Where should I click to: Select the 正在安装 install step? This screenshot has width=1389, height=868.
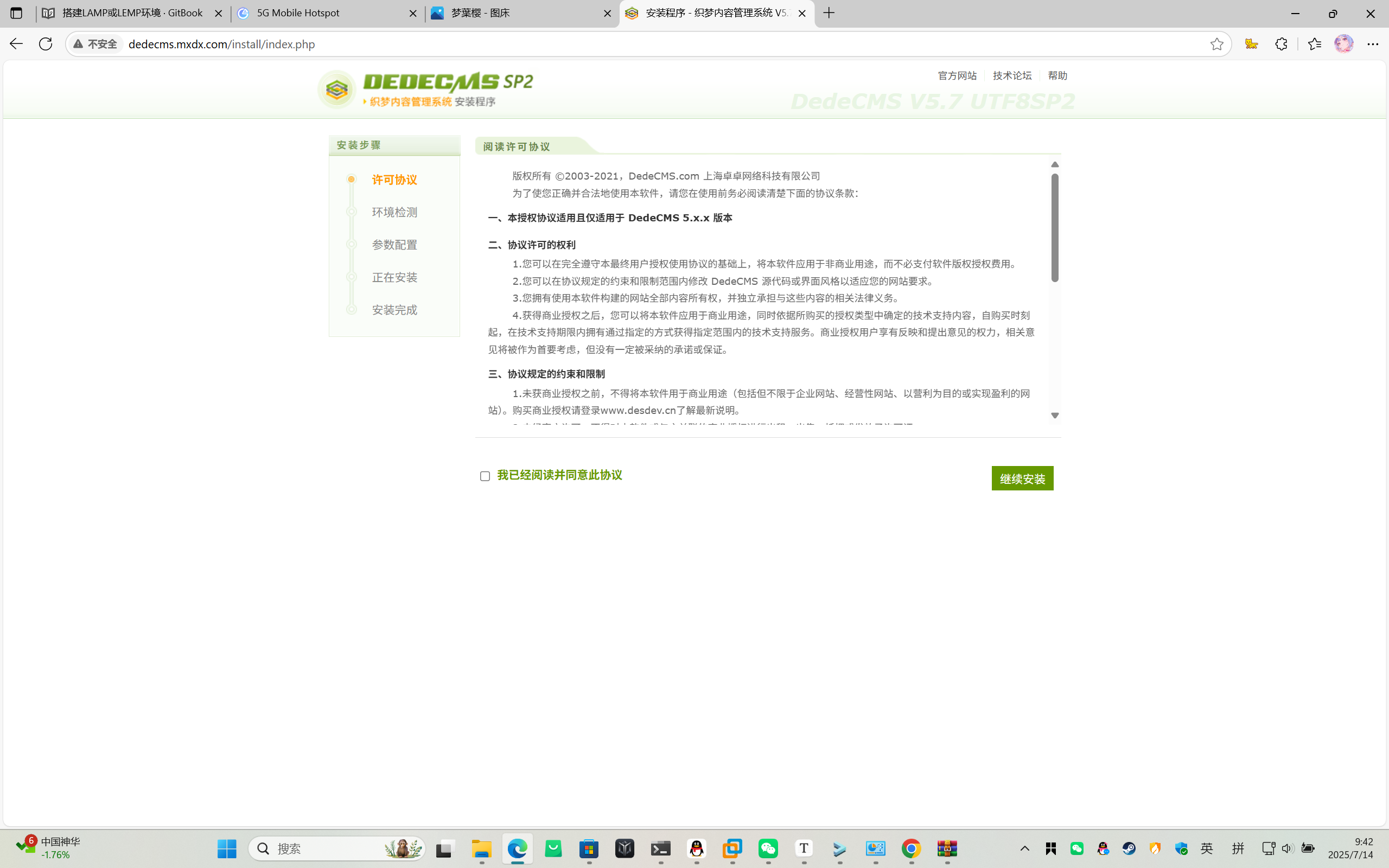click(x=394, y=277)
